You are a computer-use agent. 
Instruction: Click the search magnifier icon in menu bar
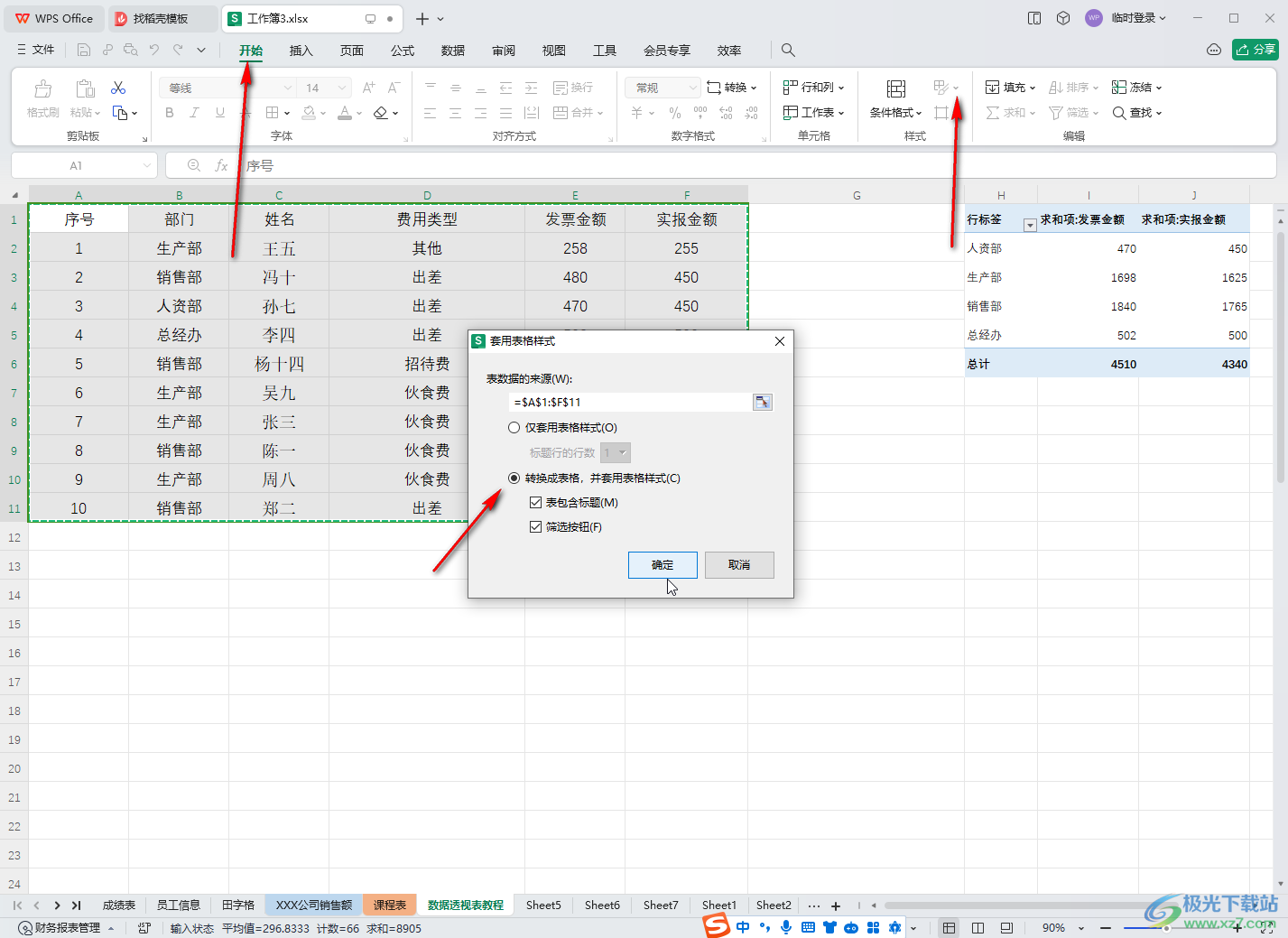788,51
